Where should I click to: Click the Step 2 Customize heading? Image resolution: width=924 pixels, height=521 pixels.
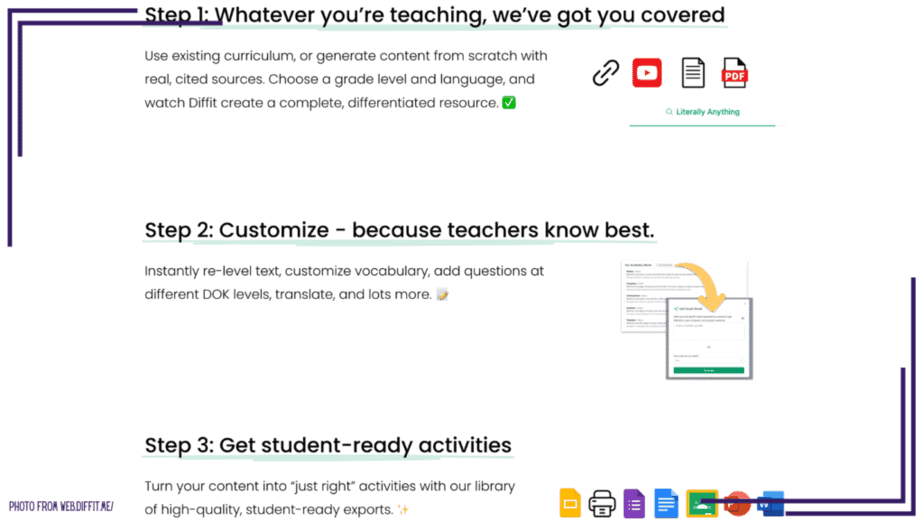point(400,230)
